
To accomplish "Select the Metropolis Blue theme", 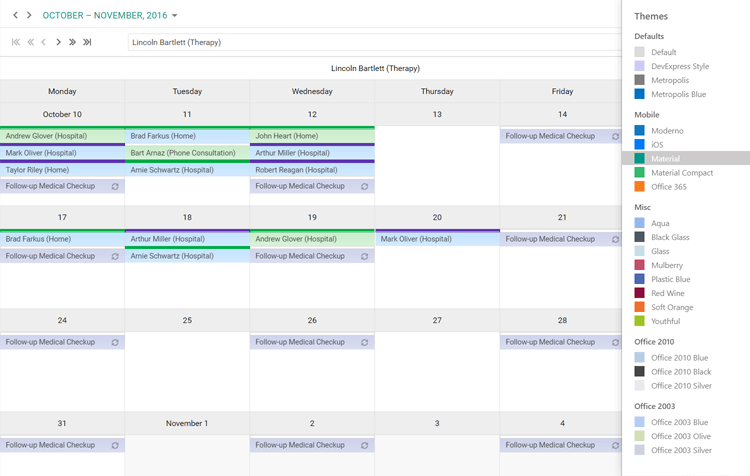I will coord(680,94).
